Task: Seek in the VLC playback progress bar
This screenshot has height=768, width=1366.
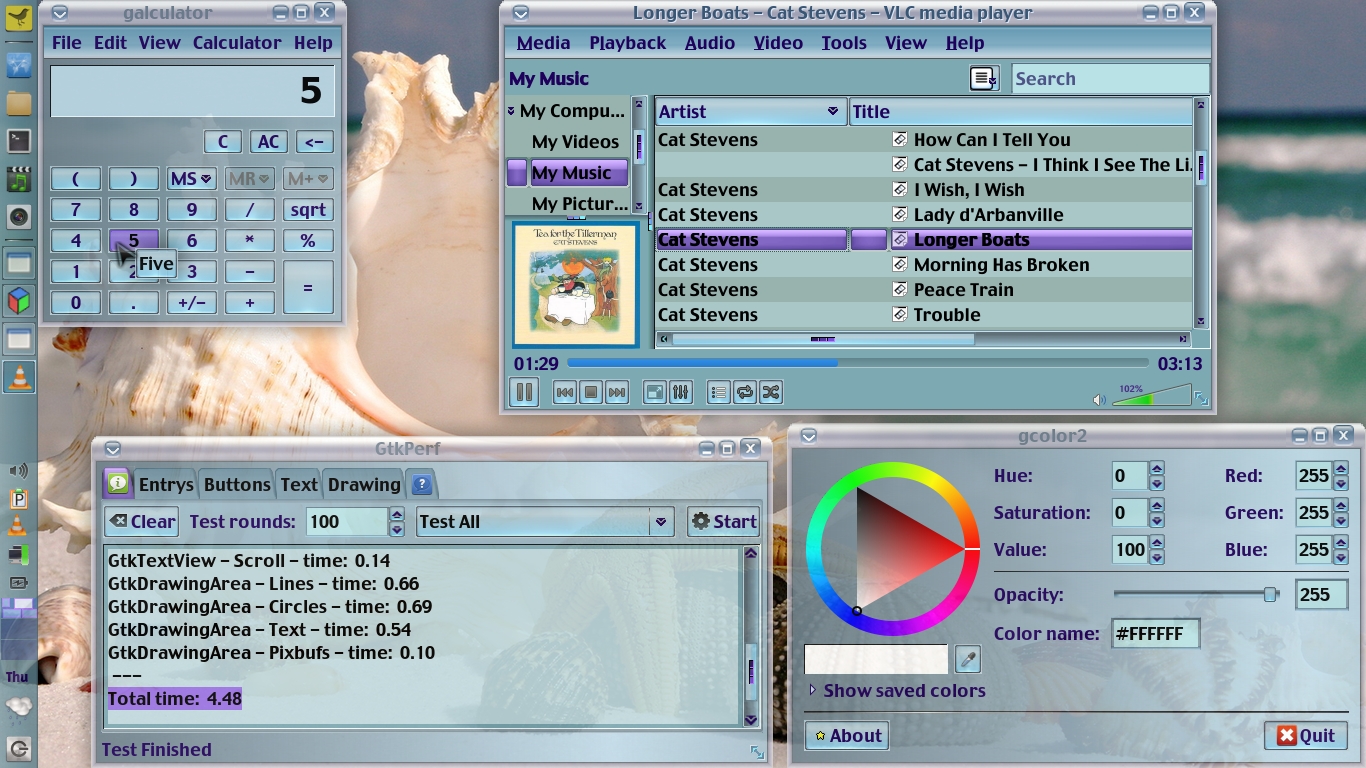Action: (x=858, y=363)
